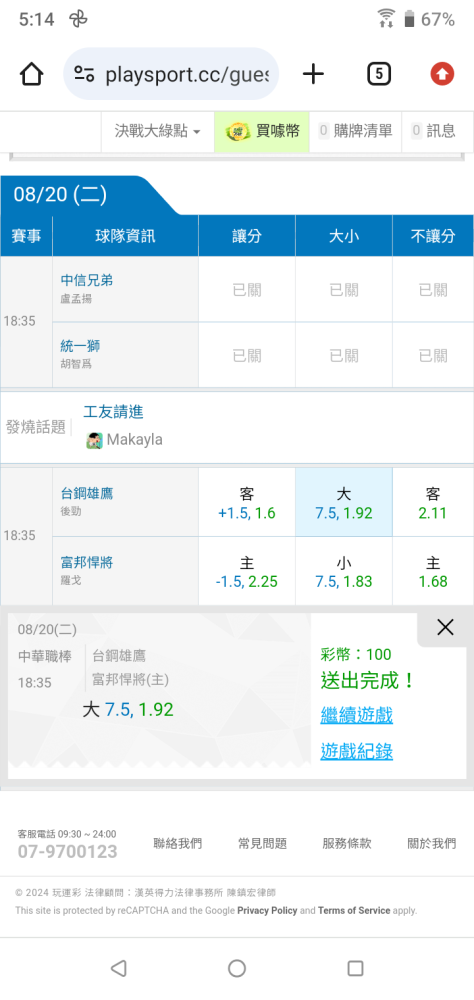This screenshot has height=1000, width=474.
Task: Open 工友請進 hot topic
Action: point(114,412)
